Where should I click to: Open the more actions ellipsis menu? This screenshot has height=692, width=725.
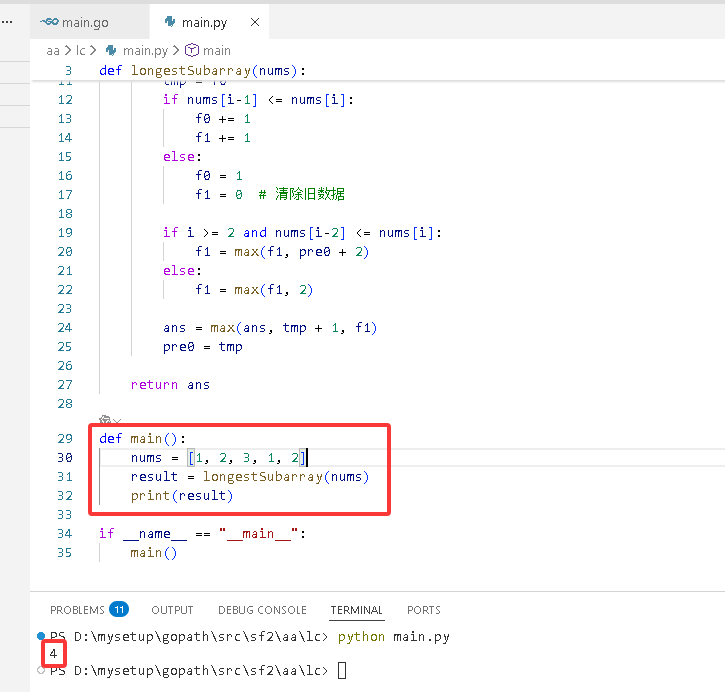coord(7,22)
